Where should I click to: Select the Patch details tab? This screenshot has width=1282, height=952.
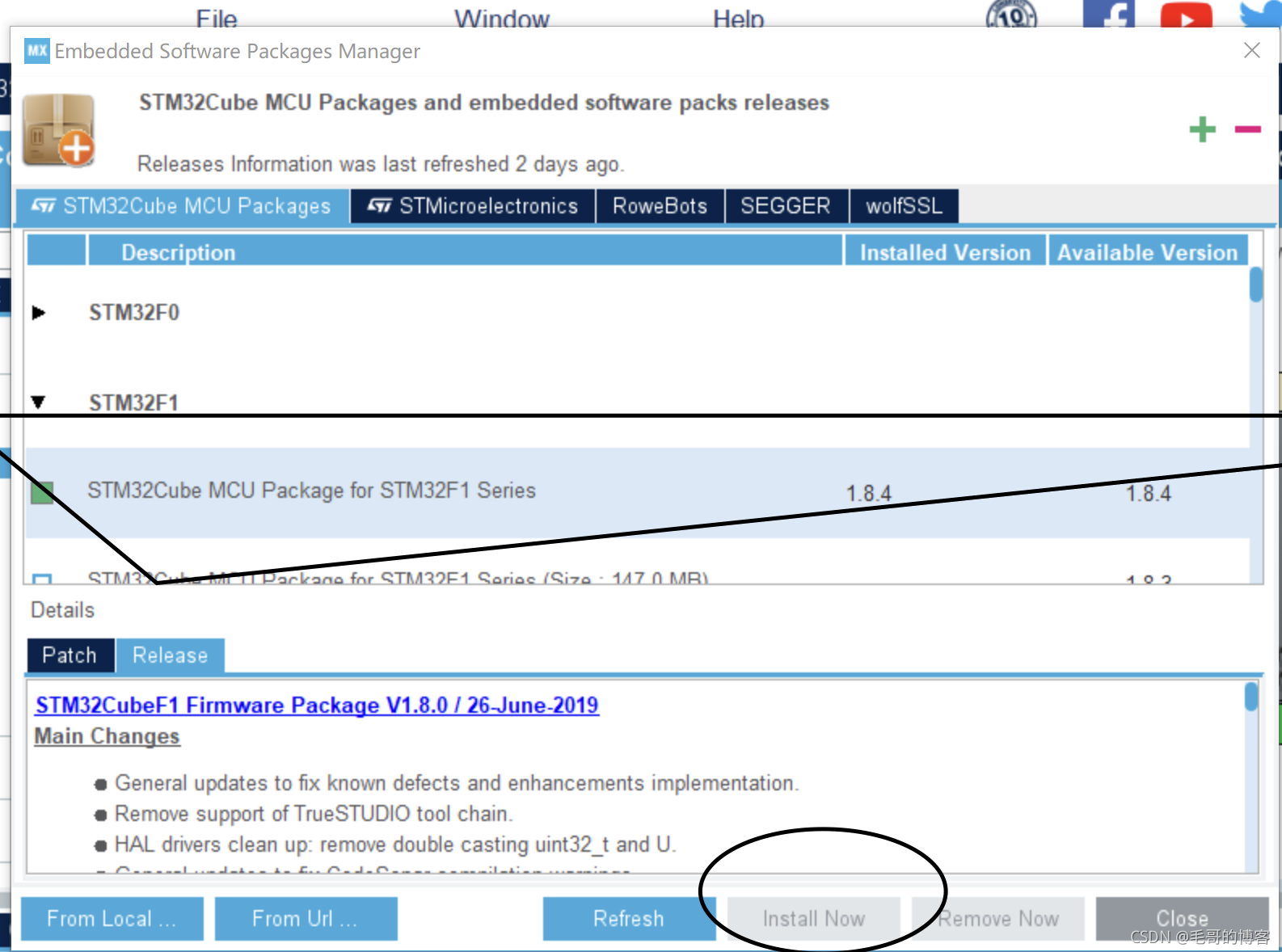(x=70, y=655)
